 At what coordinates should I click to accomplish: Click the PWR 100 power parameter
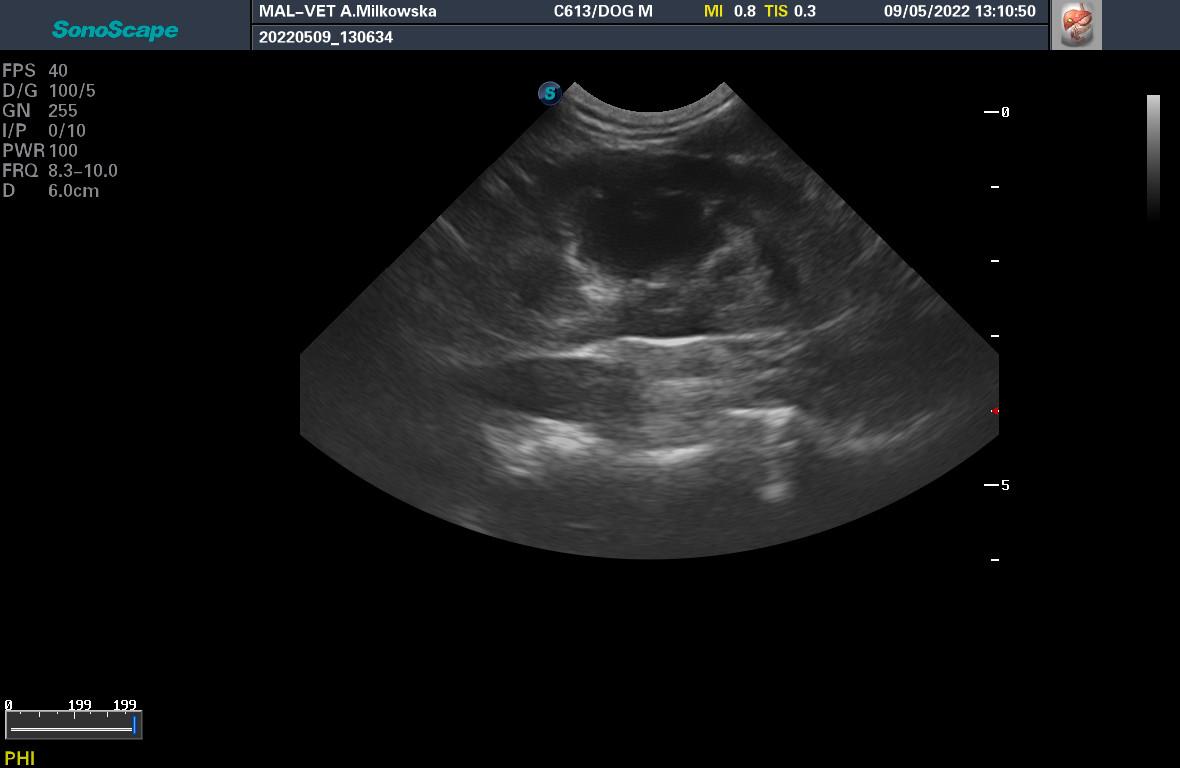tap(40, 151)
